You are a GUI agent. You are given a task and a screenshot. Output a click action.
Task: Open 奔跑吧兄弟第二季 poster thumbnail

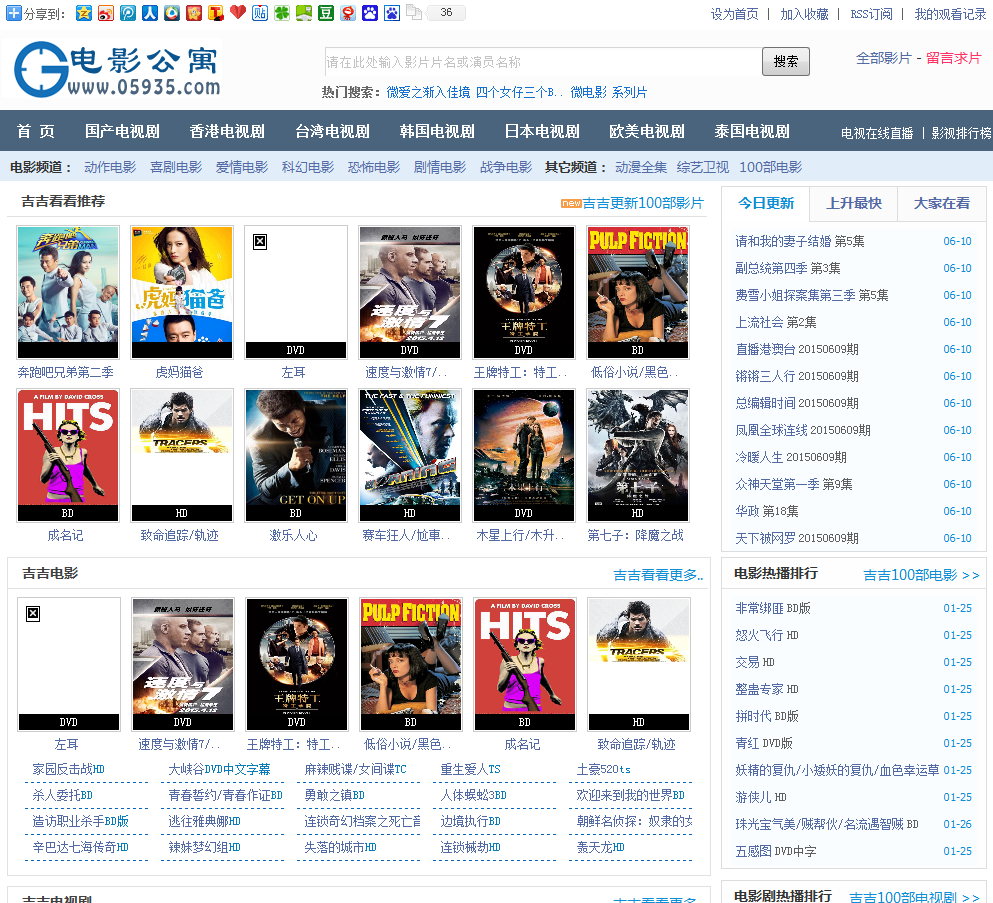68,293
